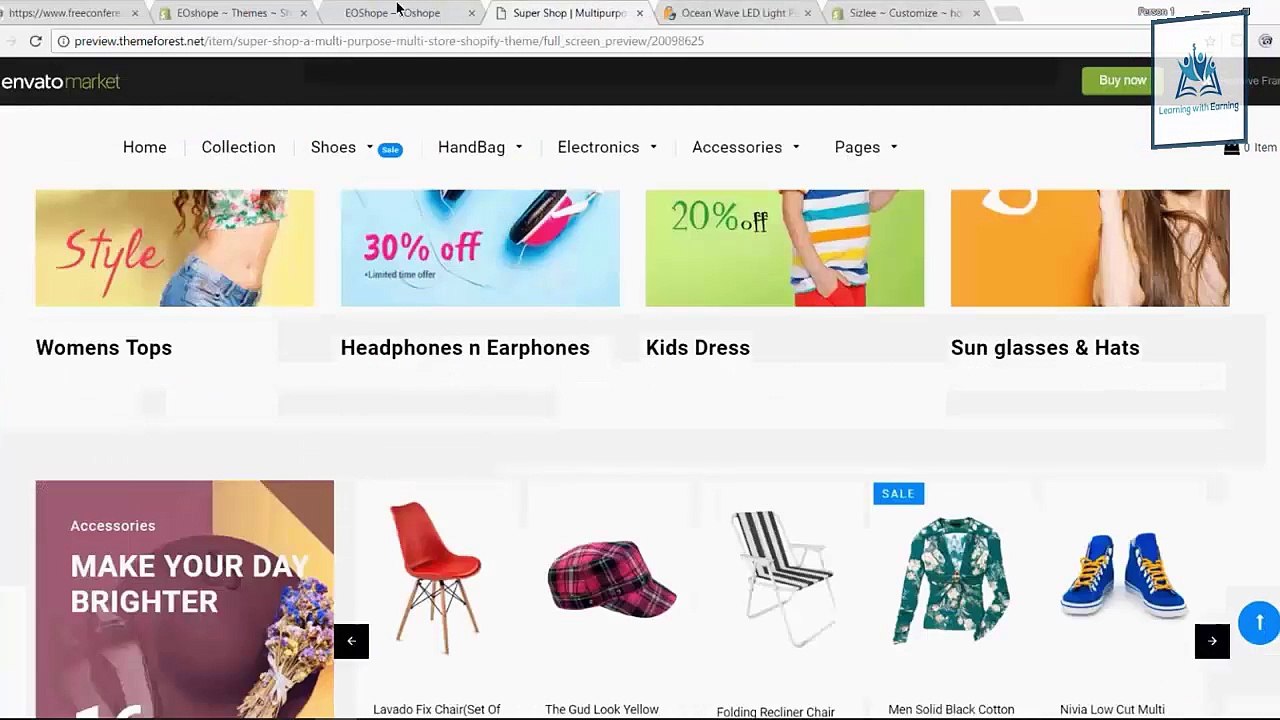Open the Womens Tops collection link

pos(104,348)
